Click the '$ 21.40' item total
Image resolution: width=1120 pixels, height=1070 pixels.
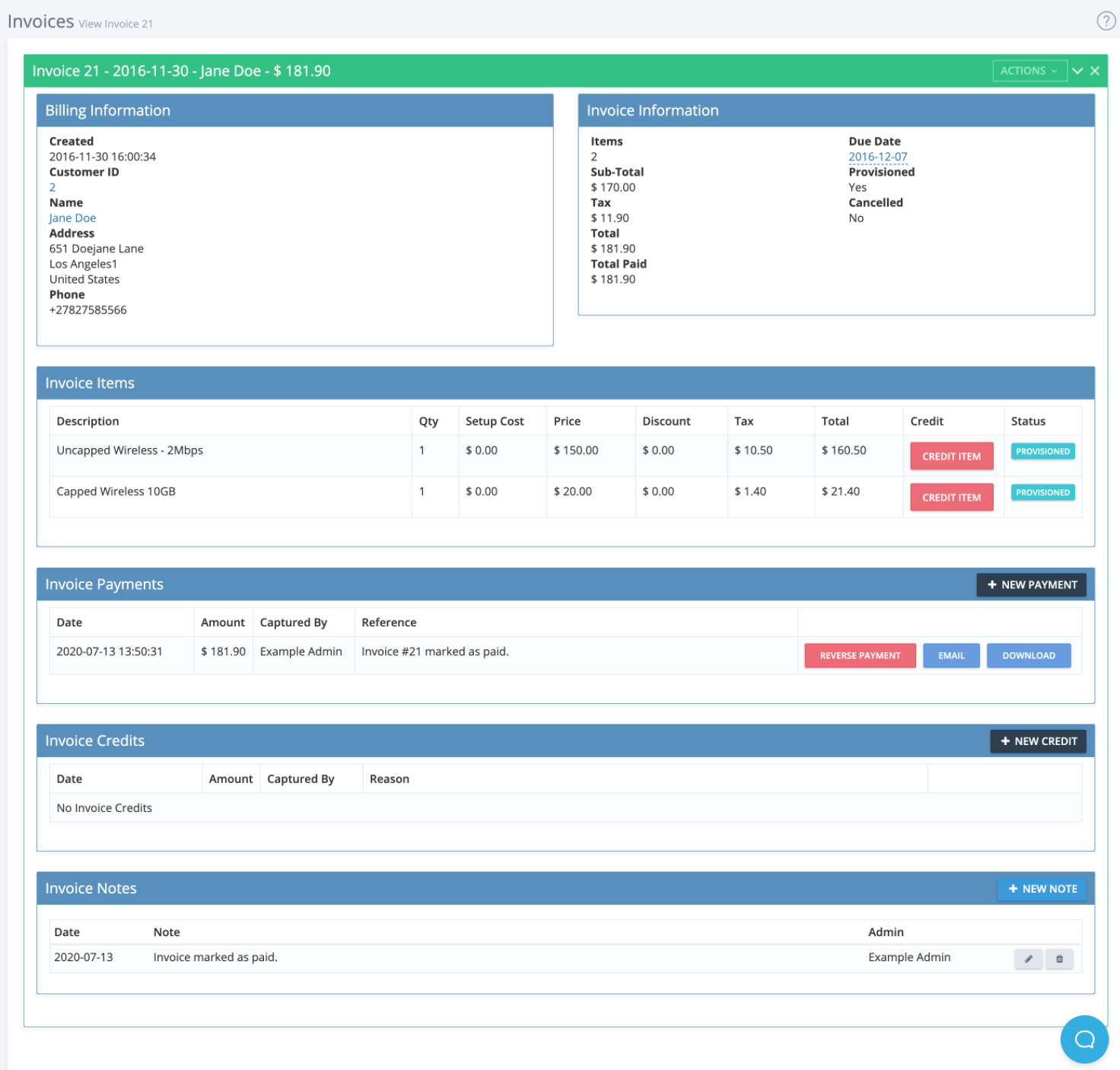tap(841, 492)
